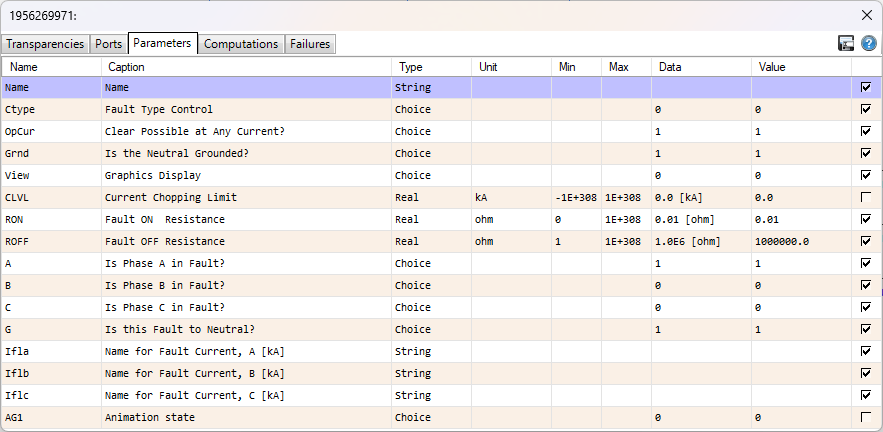
Task: Select the 'Ctype' name cell
Action: pyautogui.click(x=51, y=109)
